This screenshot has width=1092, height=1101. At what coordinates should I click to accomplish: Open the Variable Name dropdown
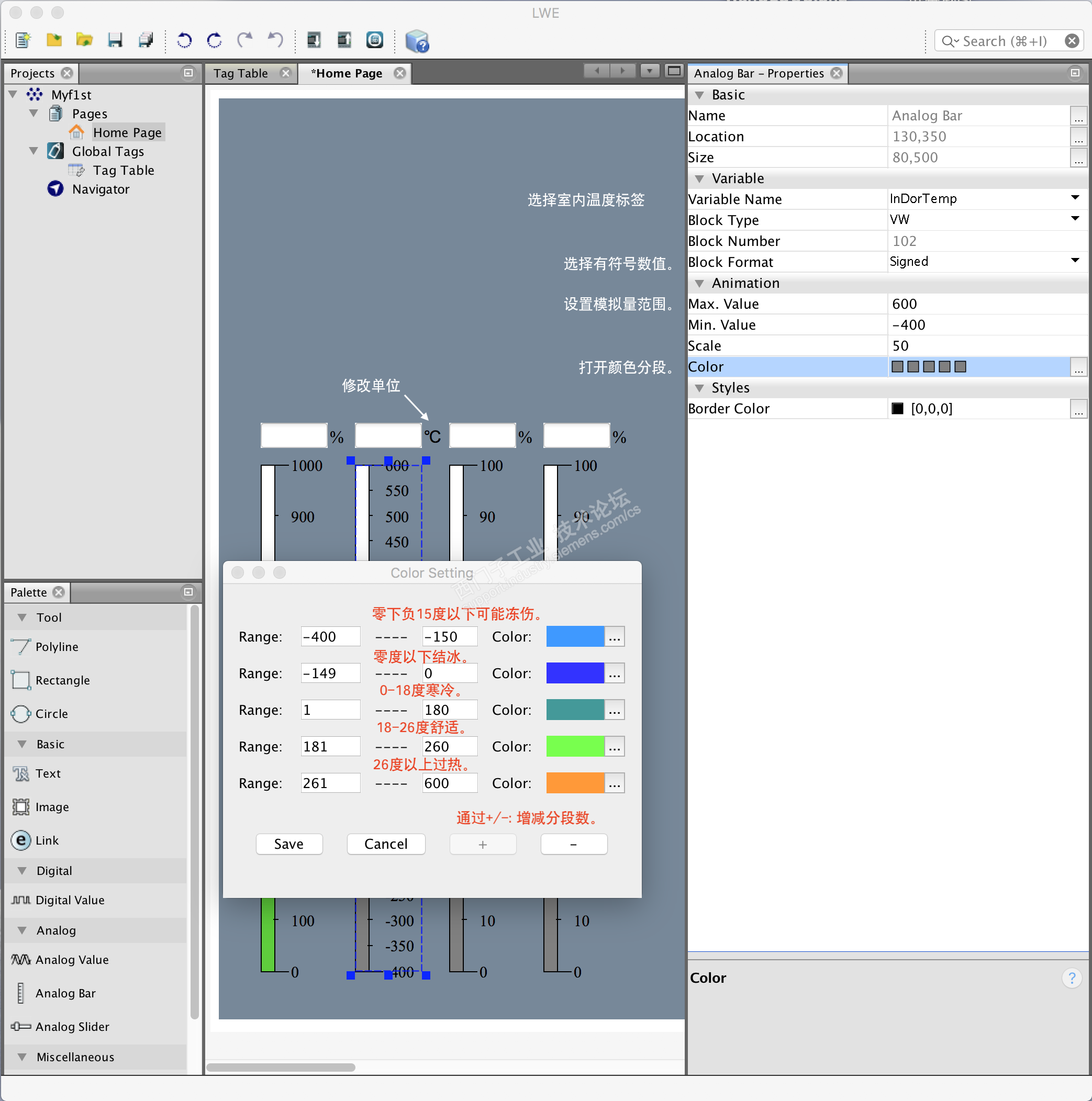(1074, 198)
